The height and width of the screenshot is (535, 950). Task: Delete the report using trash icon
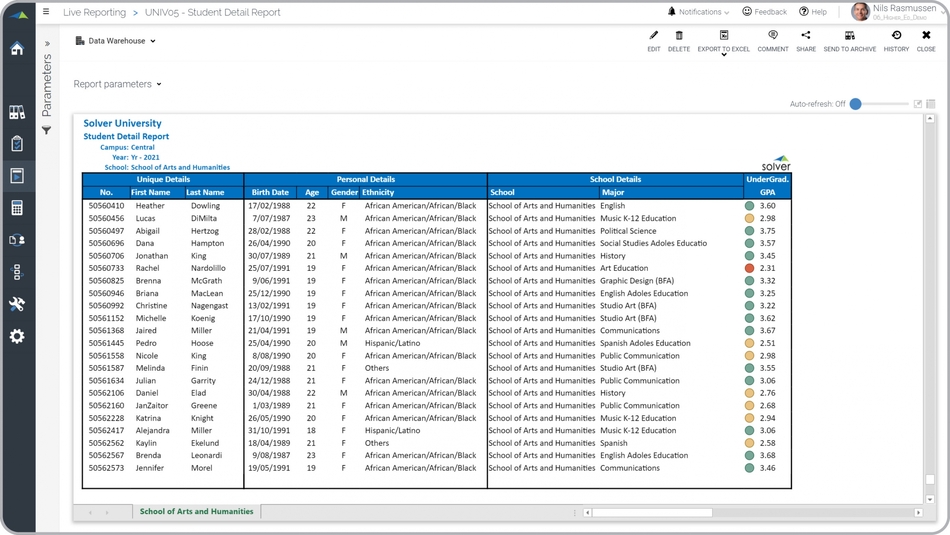pos(679,36)
